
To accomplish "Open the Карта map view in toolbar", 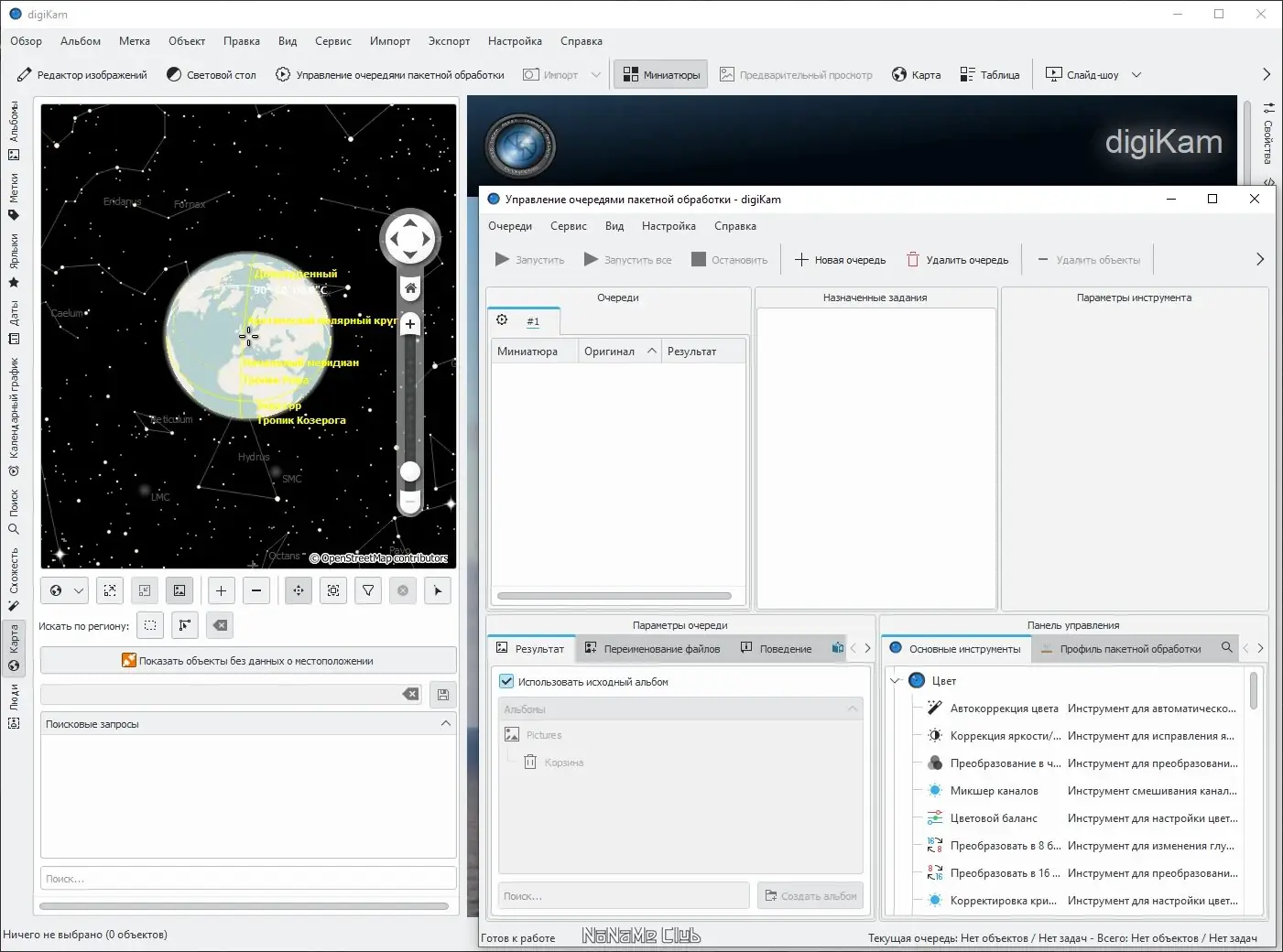I will point(916,75).
